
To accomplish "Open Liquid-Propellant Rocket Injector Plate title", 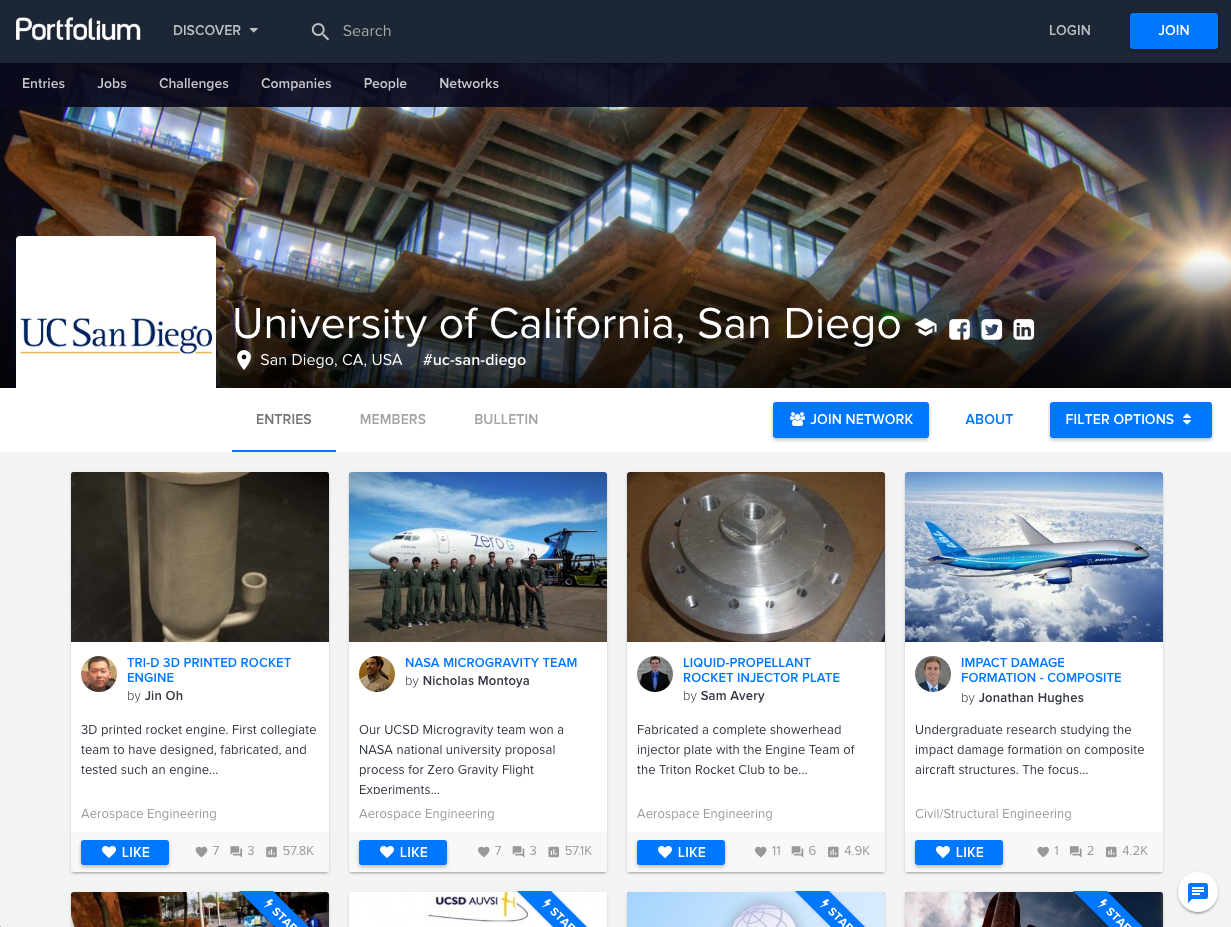I will 761,670.
